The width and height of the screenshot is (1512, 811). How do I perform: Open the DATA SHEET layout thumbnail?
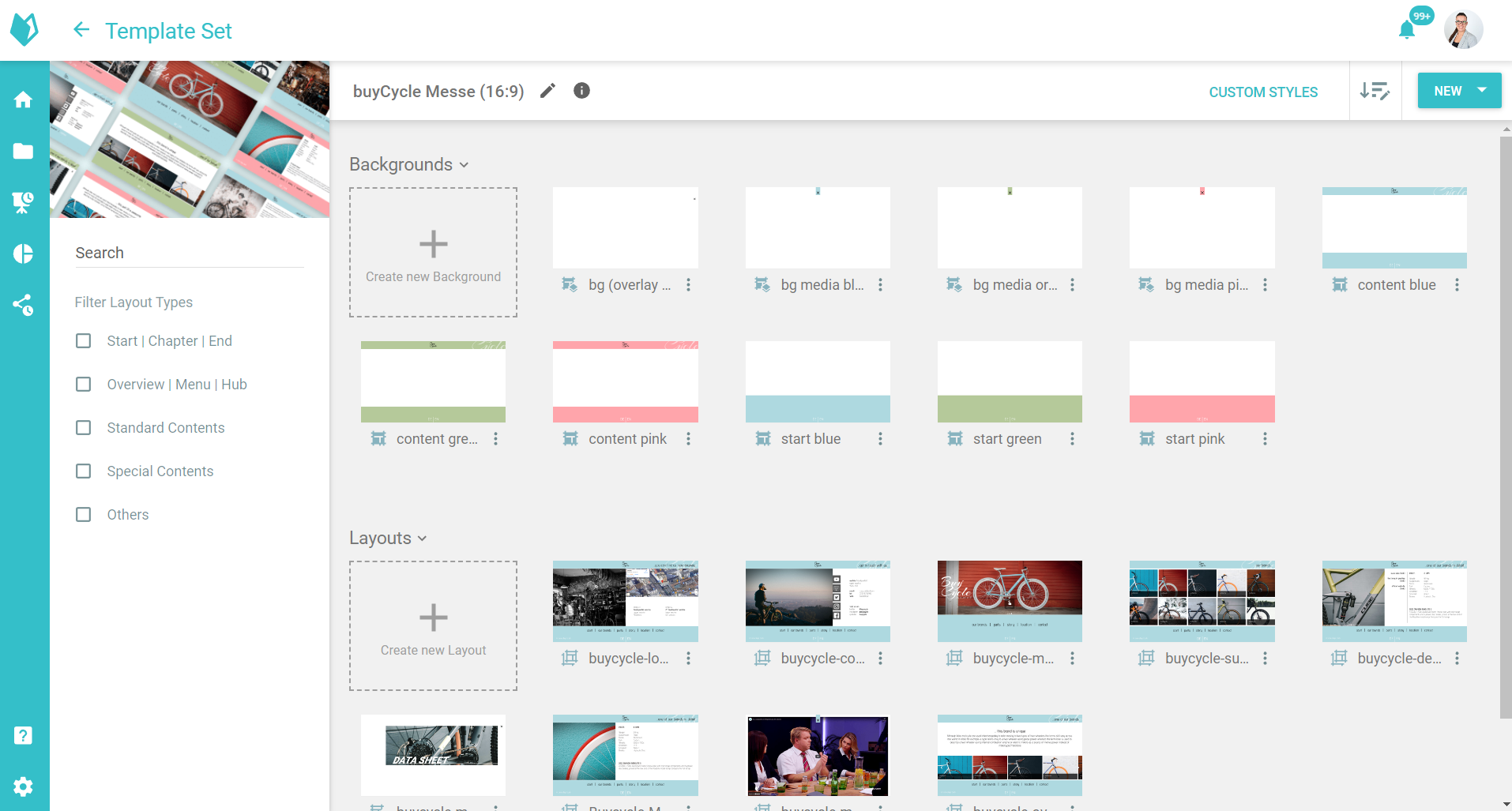click(433, 755)
